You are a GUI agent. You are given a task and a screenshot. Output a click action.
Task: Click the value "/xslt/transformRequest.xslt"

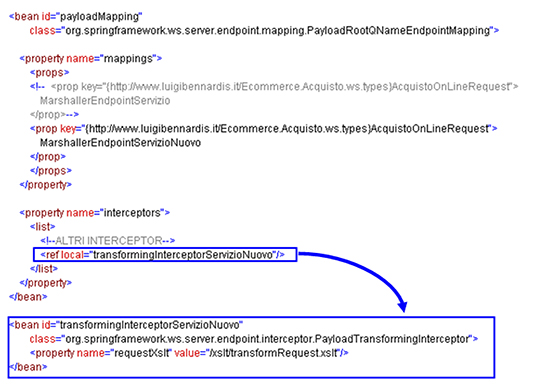pos(274,353)
